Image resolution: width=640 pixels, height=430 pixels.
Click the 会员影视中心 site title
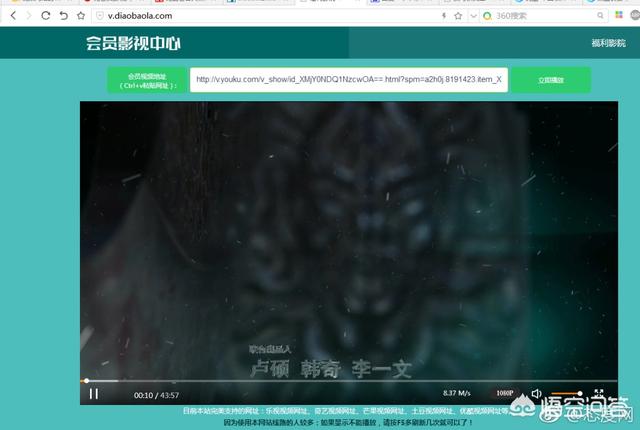(133, 43)
